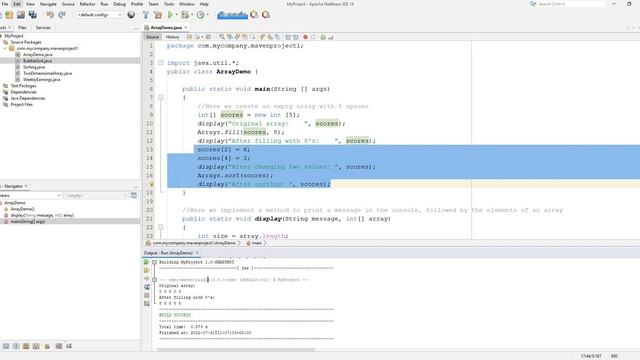Undo the last edit via toolbar
Viewport: 640px width, 360px height.
50,15
